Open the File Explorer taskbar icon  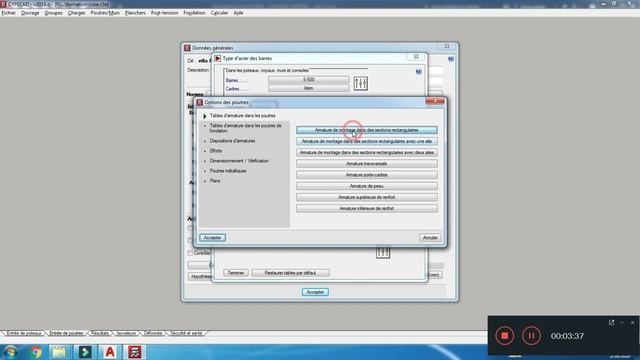(x=60, y=352)
